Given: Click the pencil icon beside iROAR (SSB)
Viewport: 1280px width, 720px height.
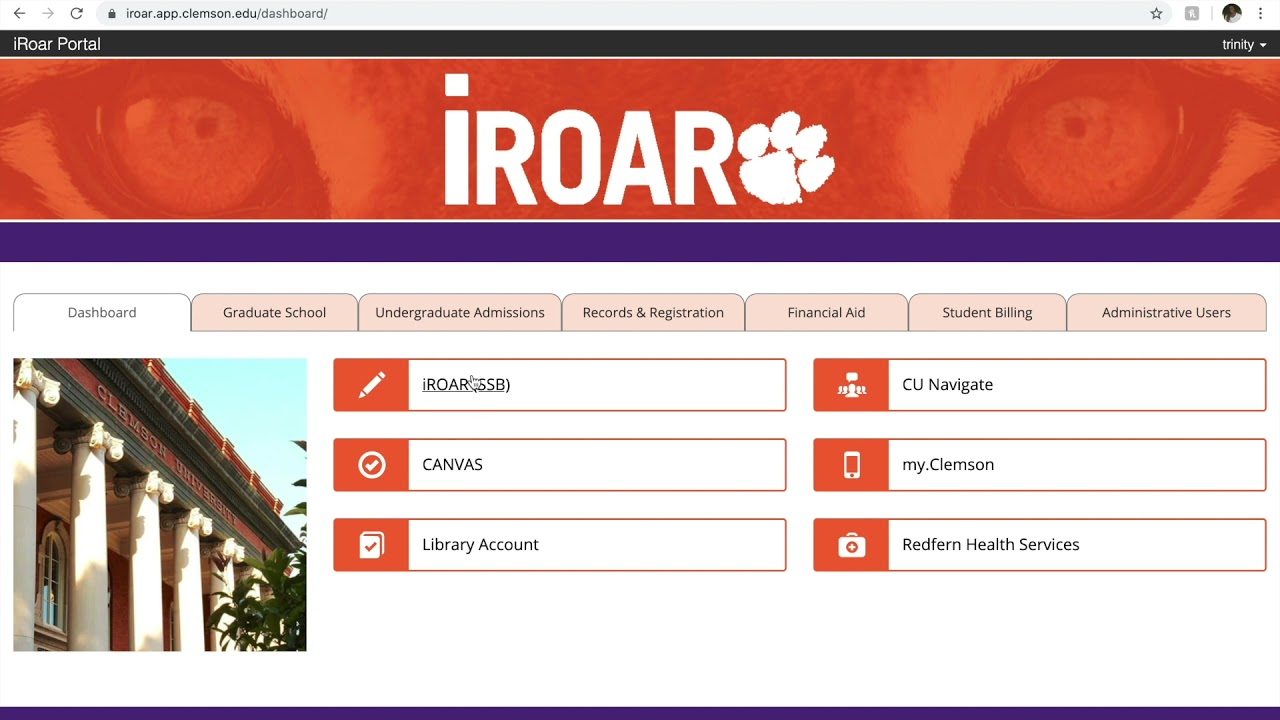Looking at the screenshot, I should 372,385.
